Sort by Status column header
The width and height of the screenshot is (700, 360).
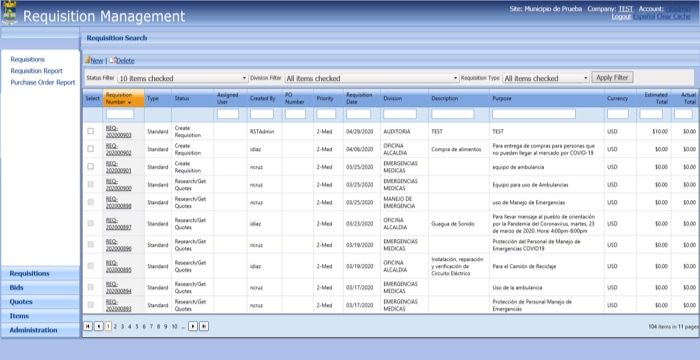182,99
